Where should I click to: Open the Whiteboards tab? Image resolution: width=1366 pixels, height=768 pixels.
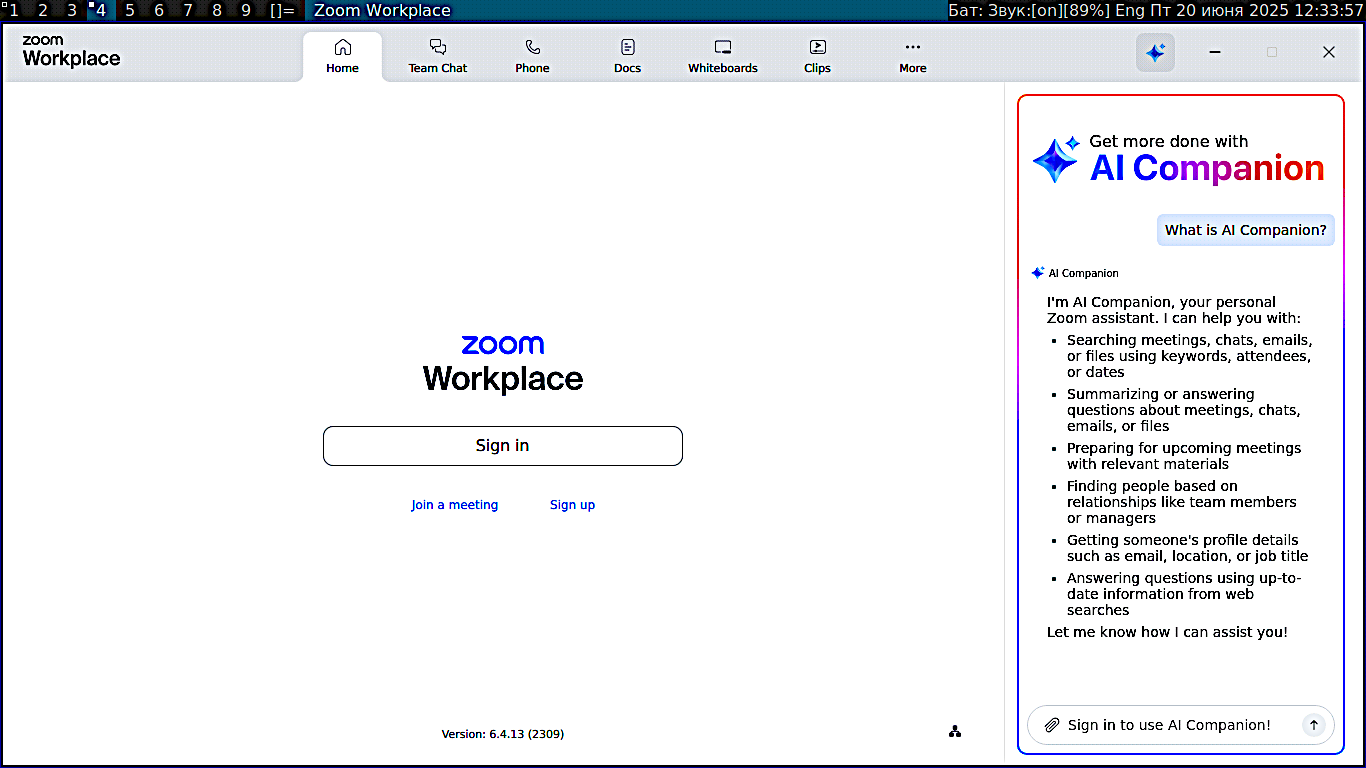click(x=722, y=57)
